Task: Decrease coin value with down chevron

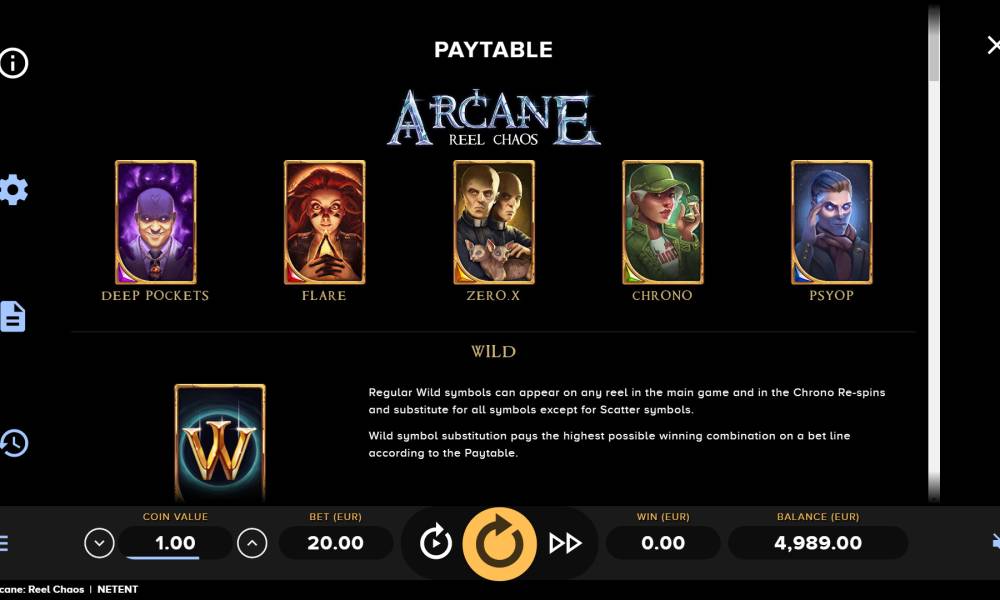Action: (99, 543)
